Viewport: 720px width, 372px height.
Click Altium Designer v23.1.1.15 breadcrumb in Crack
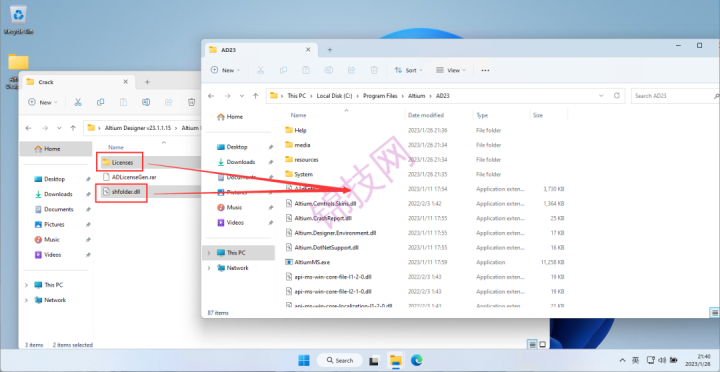[138, 128]
